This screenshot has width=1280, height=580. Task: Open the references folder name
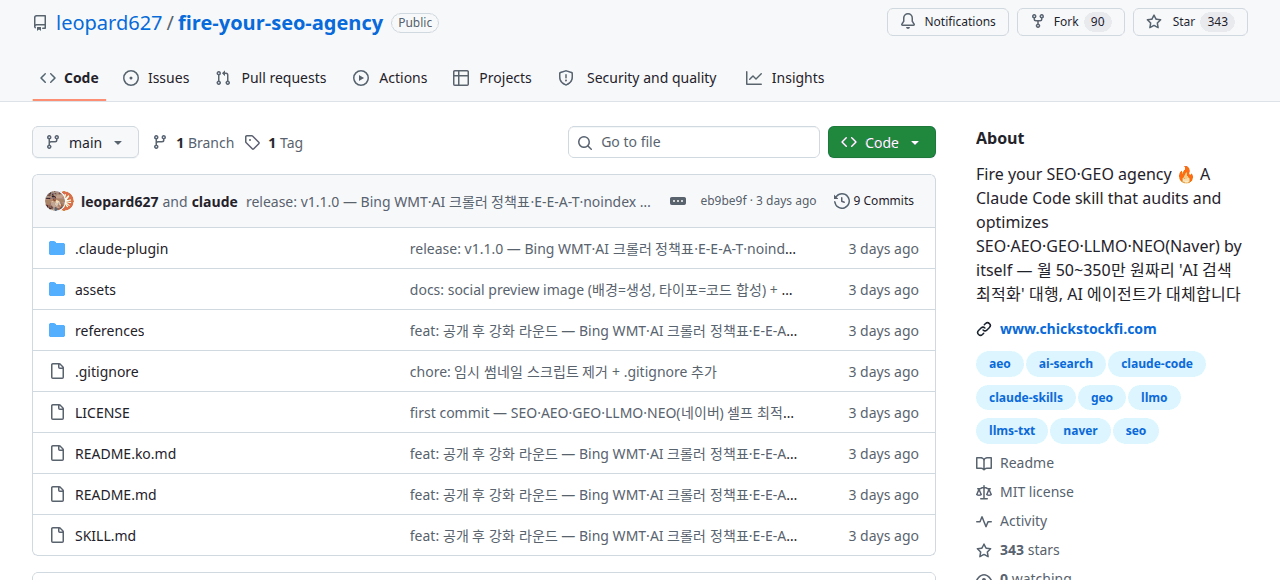click(x=109, y=331)
